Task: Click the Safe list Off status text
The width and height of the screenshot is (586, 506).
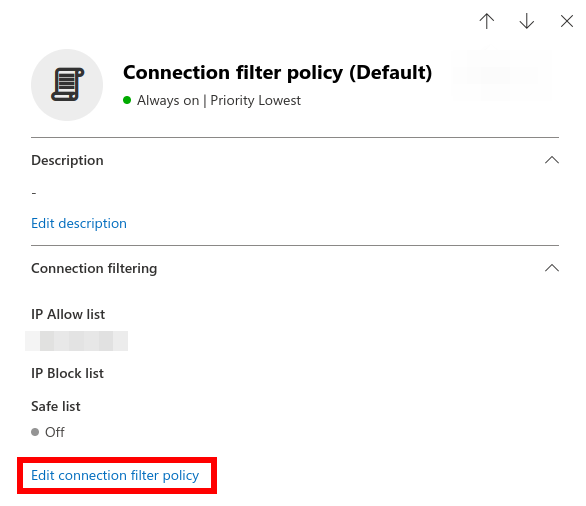Action: point(55,432)
